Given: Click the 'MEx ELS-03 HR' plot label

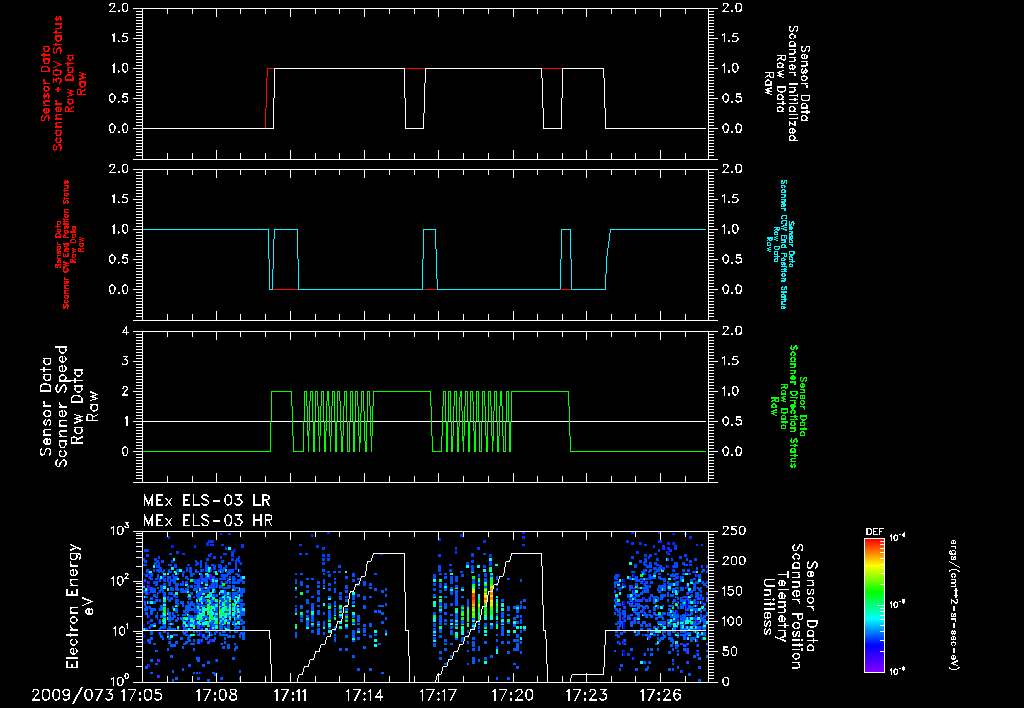Looking at the screenshot, I should [x=208, y=521].
